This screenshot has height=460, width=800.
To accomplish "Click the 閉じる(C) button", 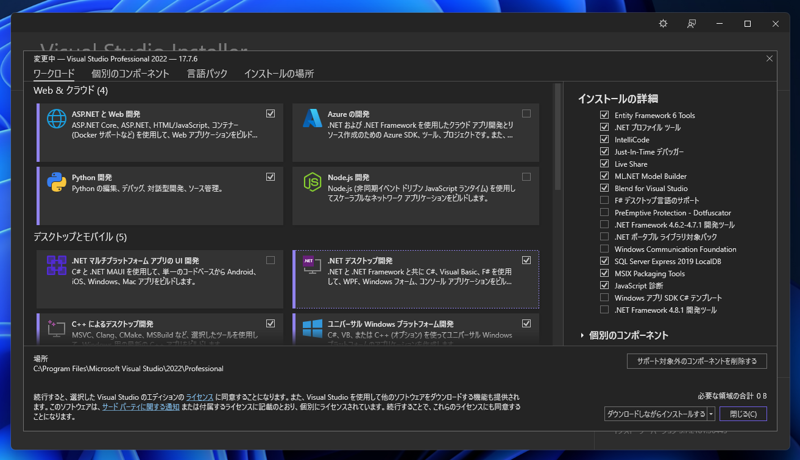I will [x=743, y=414].
